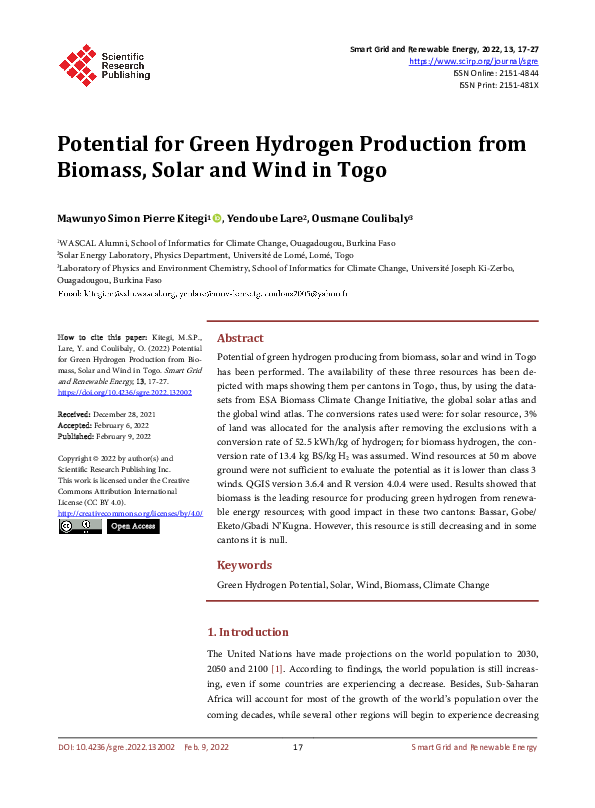595x808 pixels.
Task: Click the footer DOI: 10.4236/sgre.2022.132002 text
Action: pos(116,747)
